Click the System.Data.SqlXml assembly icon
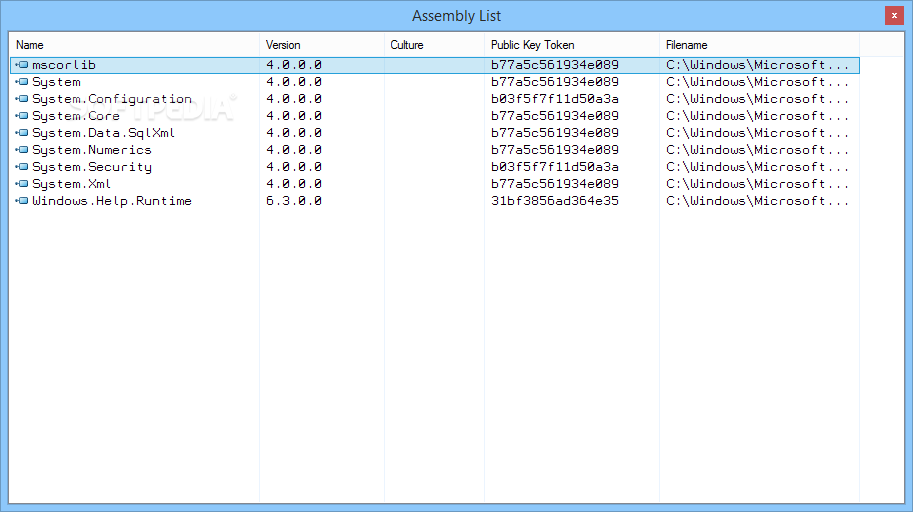The image size is (913, 512). (22, 132)
